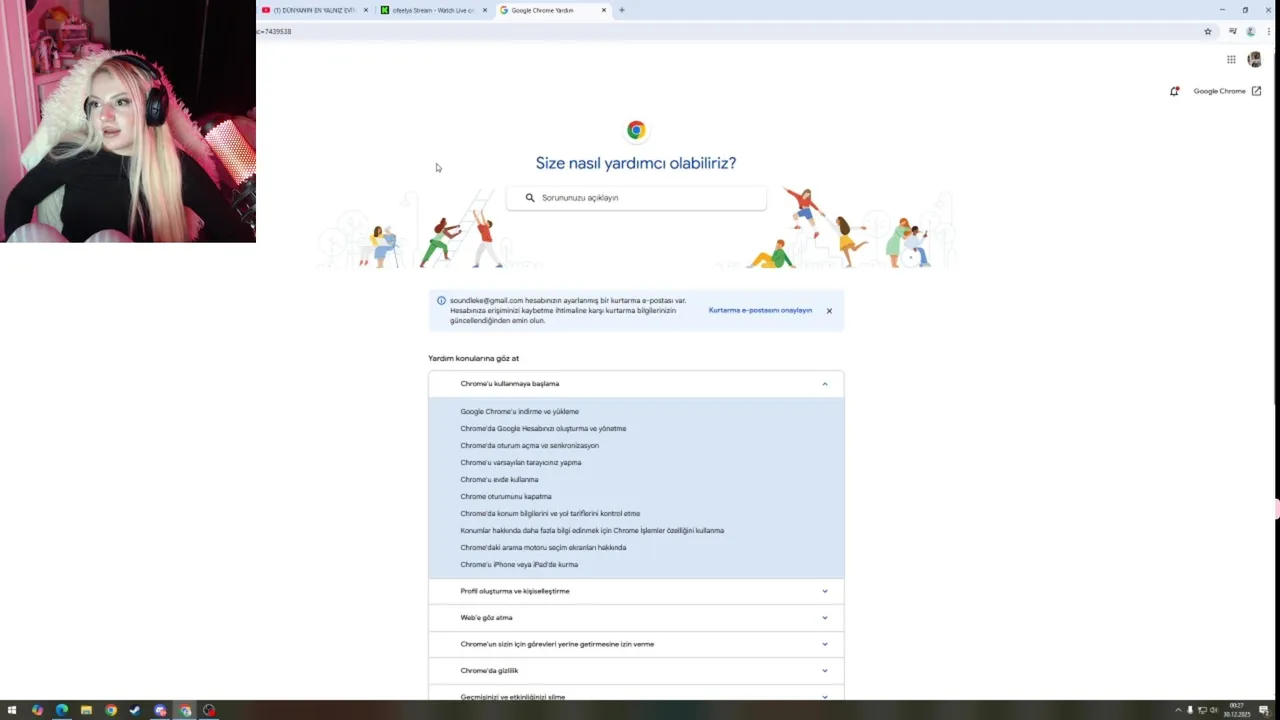
Task: Click the Chrome profile avatar in the toolbar
Action: coord(1250,31)
